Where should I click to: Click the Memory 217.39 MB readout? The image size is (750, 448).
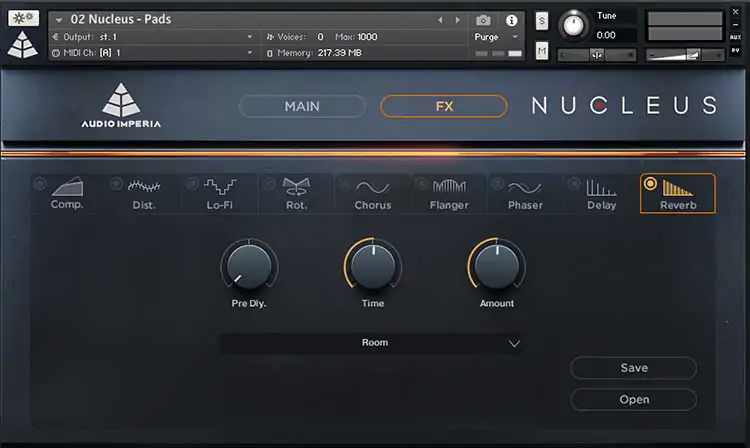pyautogui.click(x=340, y=53)
